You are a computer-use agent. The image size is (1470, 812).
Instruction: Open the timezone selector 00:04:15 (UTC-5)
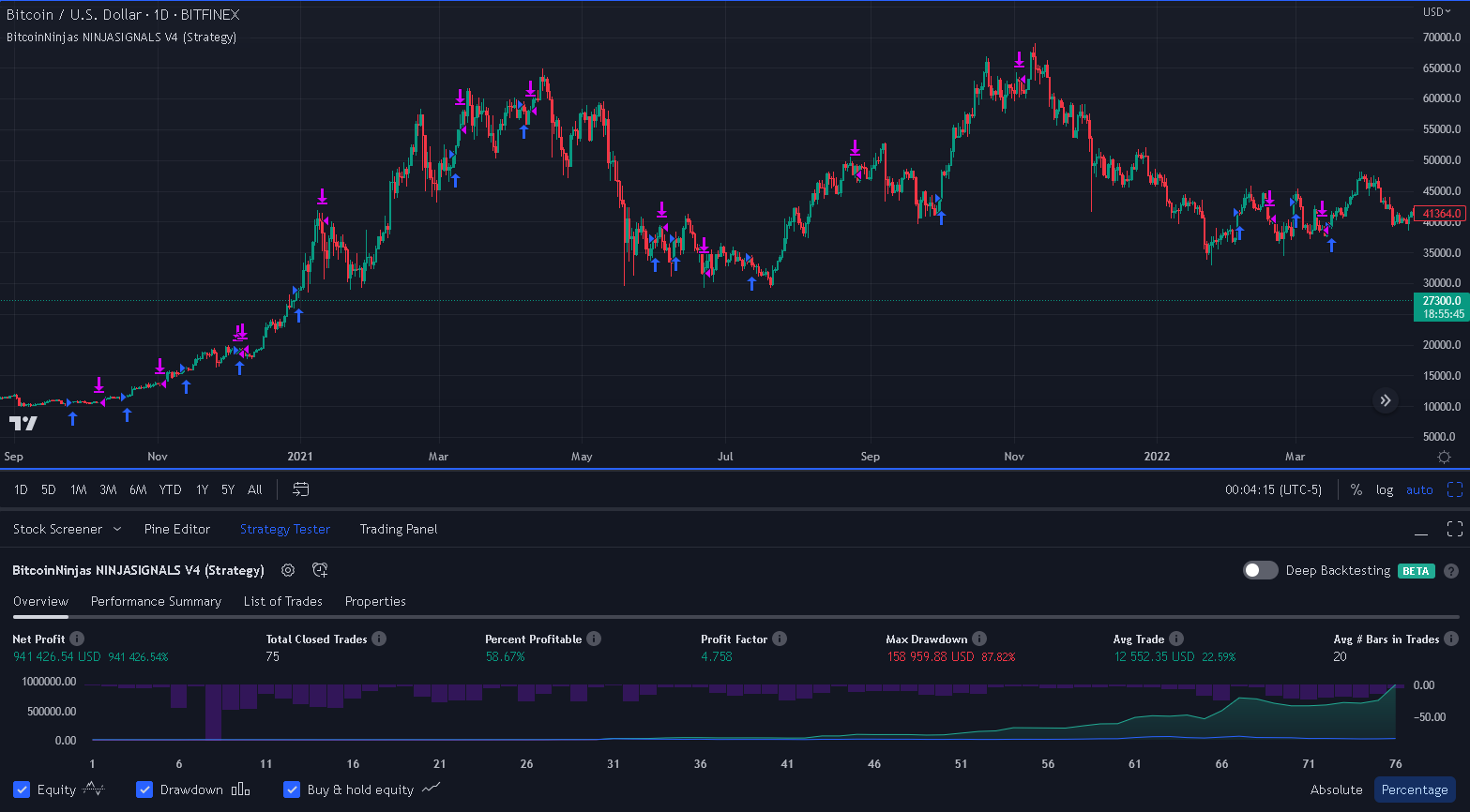pyautogui.click(x=1273, y=489)
